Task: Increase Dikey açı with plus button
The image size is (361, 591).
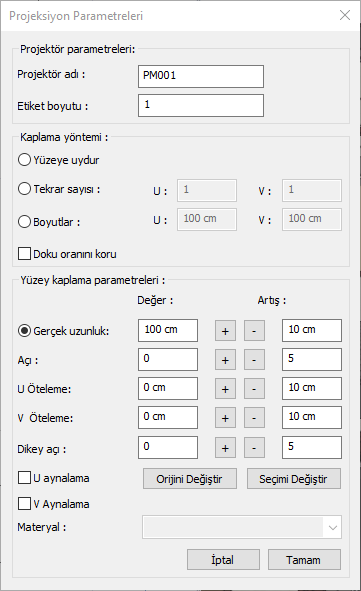Action: [225, 448]
